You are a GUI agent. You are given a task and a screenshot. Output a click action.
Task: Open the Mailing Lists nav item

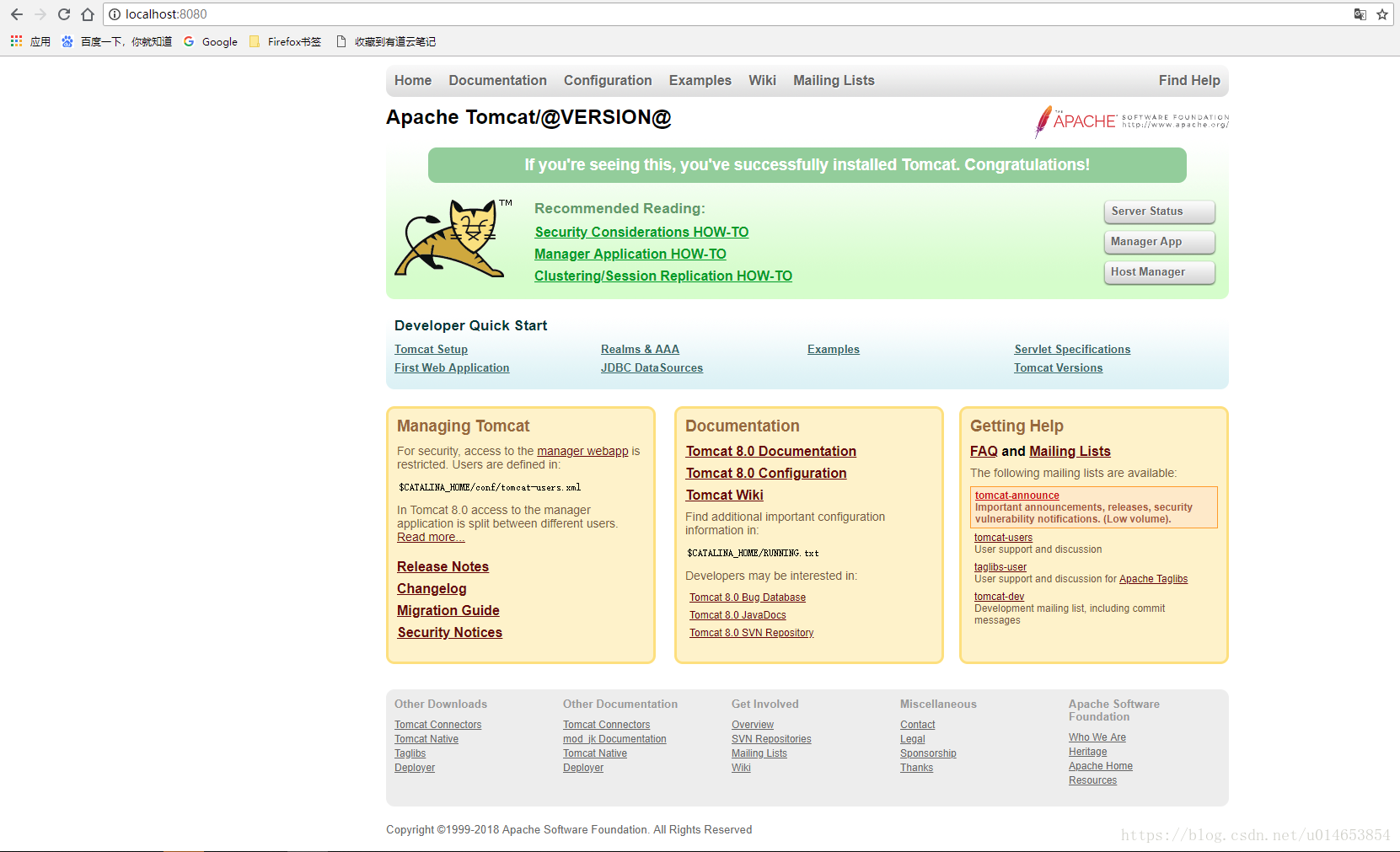click(834, 80)
